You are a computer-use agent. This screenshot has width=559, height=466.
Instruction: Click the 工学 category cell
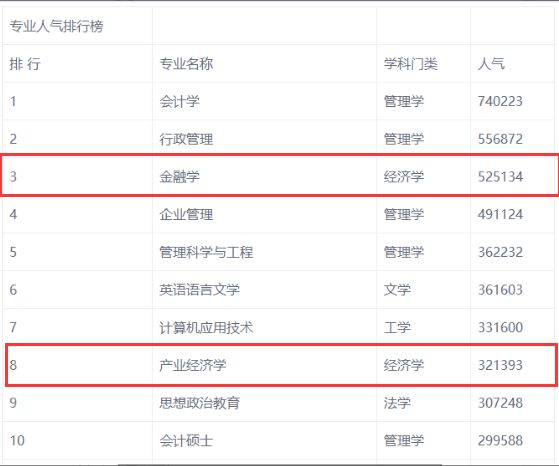(397, 328)
